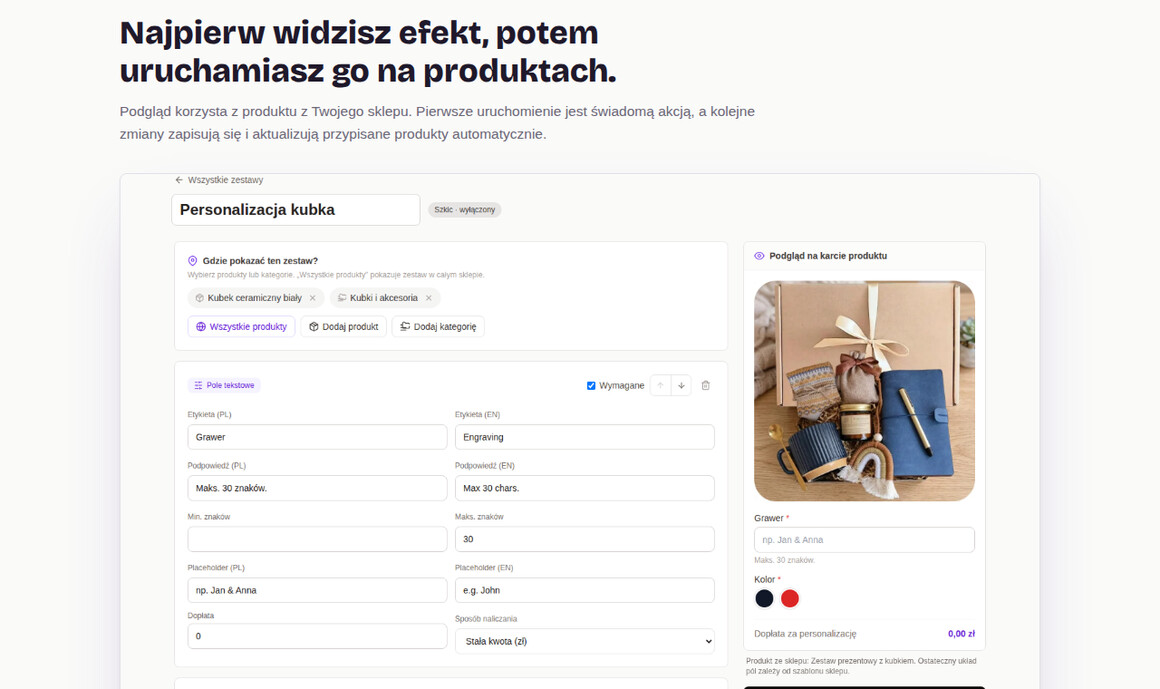The image size is (1160, 689).
Task: Click the Grawer preview input field
Action: click(864, 540)
